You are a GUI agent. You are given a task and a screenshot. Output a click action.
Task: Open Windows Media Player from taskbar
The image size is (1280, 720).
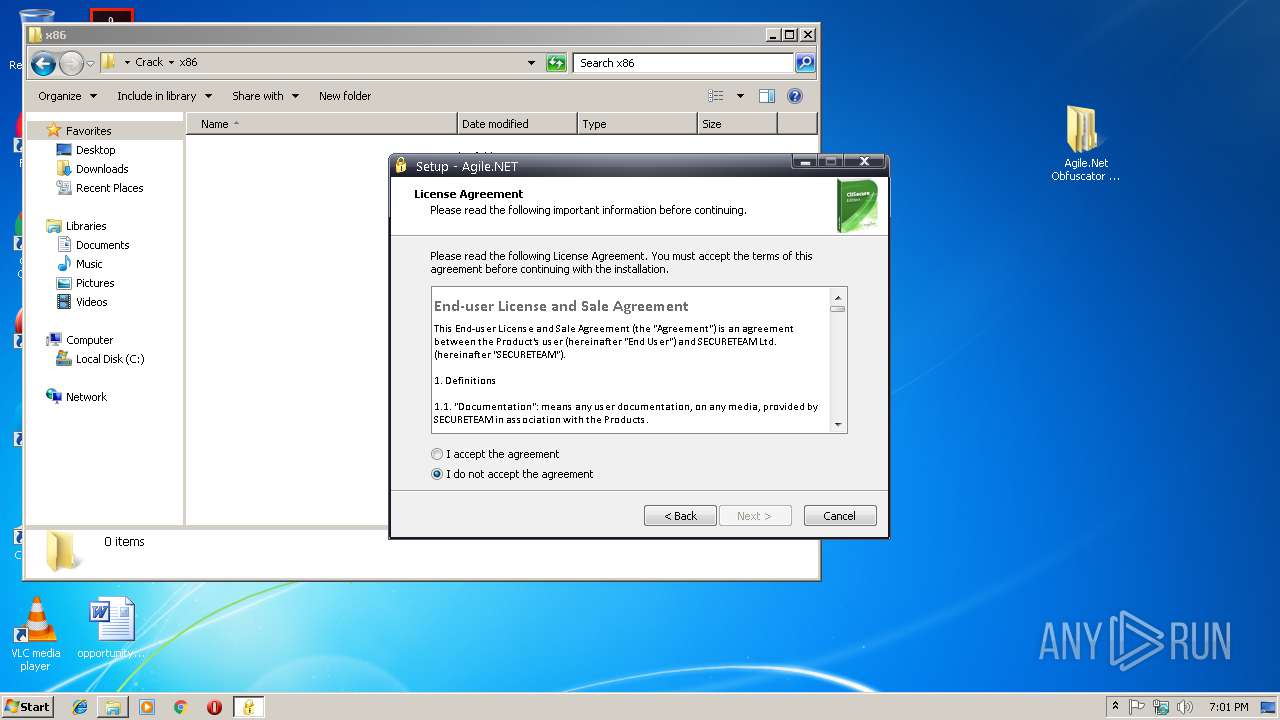point(147,707)
